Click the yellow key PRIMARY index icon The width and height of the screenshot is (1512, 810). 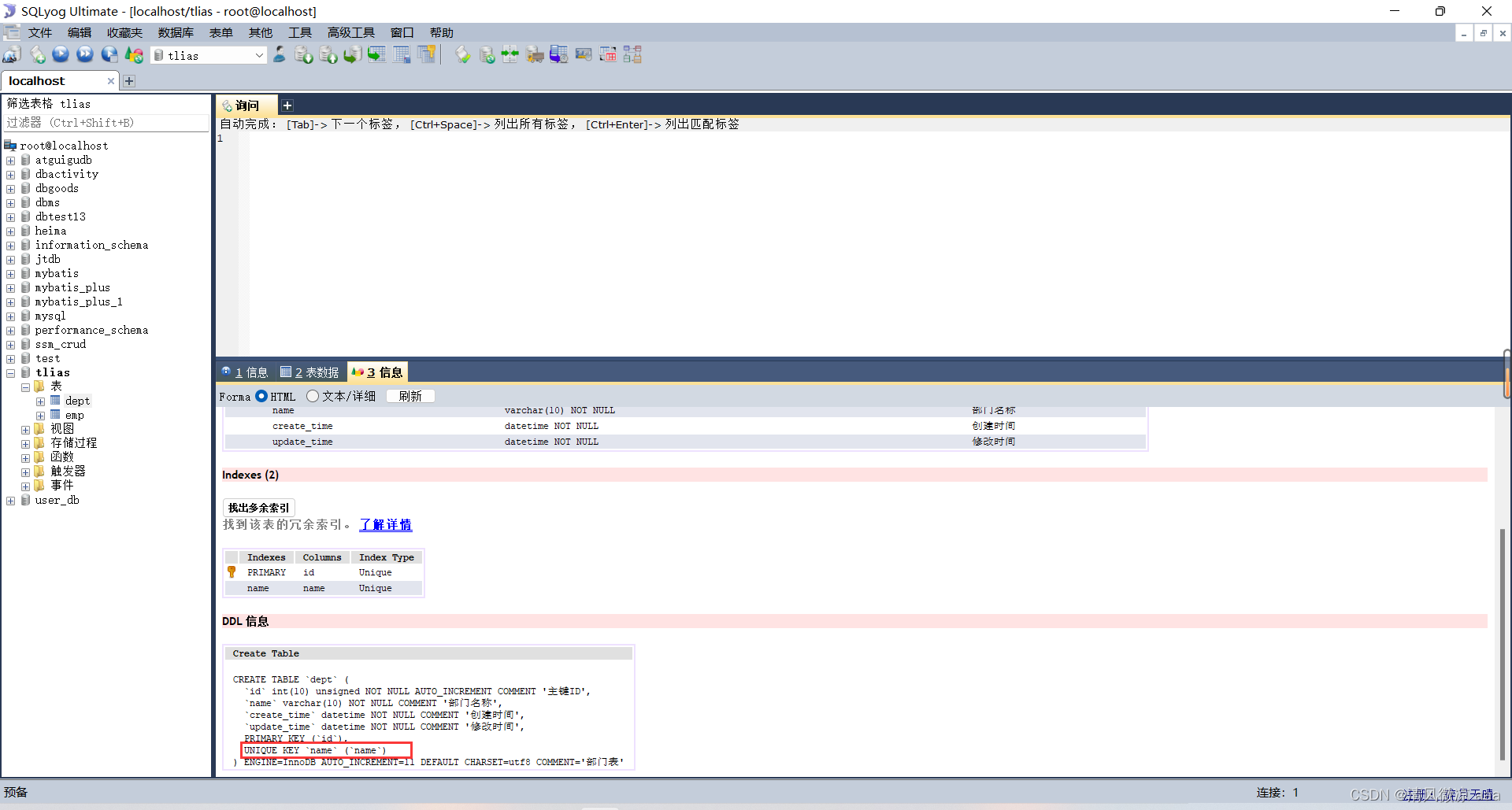click(232, 572)
